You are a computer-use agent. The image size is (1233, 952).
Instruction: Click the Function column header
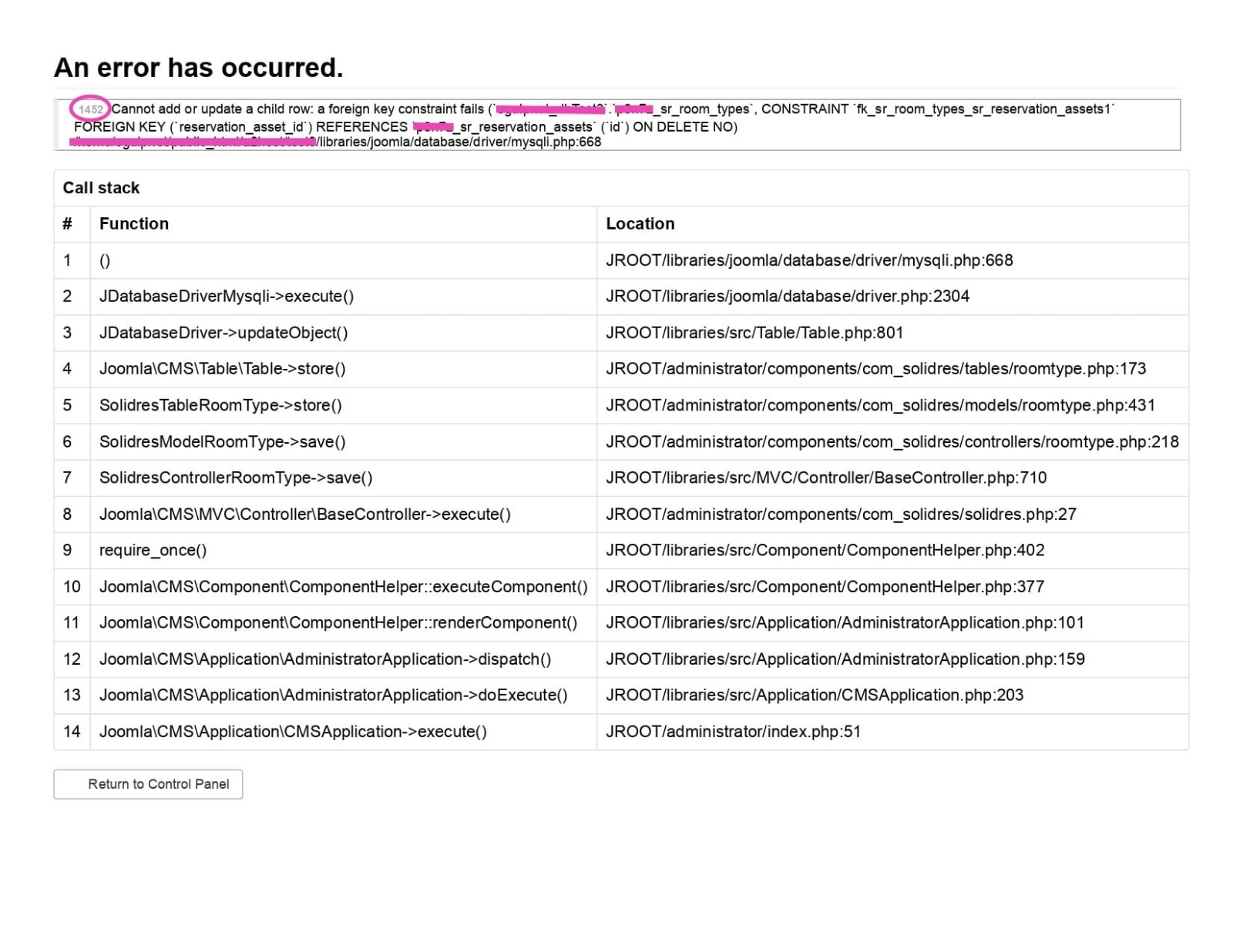coord(133,224)
